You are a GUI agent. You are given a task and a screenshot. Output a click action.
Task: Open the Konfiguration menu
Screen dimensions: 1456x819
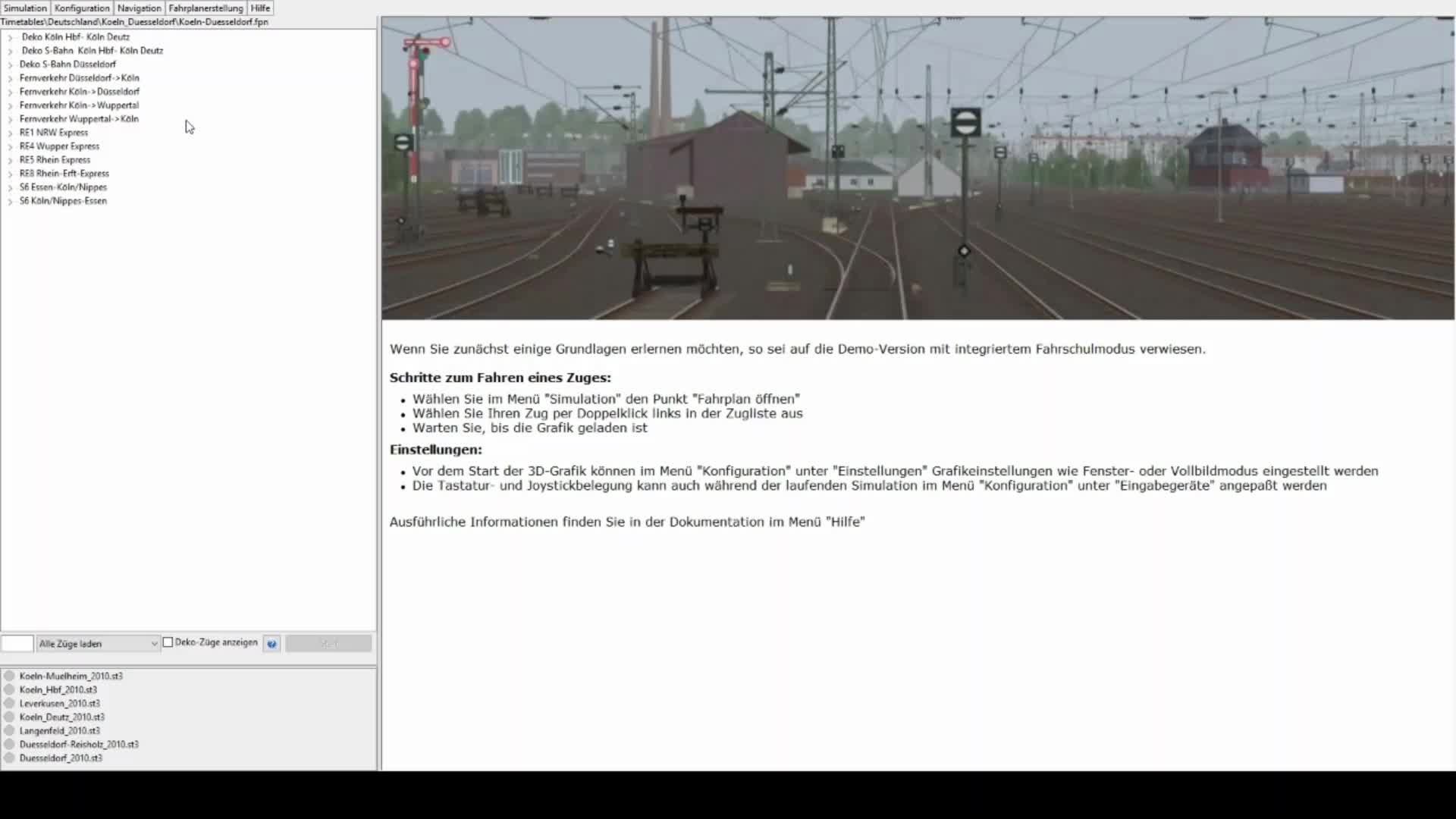point(82,8)
